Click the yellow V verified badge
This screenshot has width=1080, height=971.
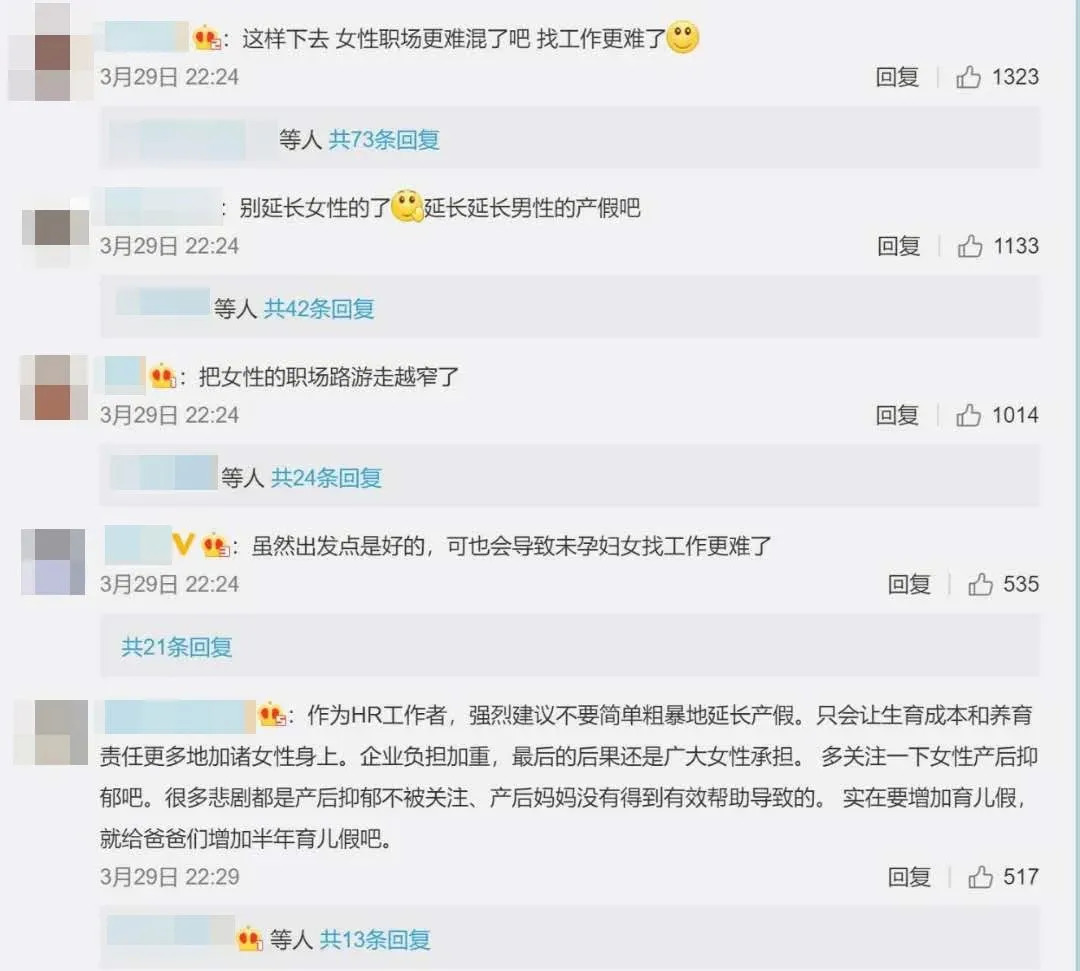point(183,545)
